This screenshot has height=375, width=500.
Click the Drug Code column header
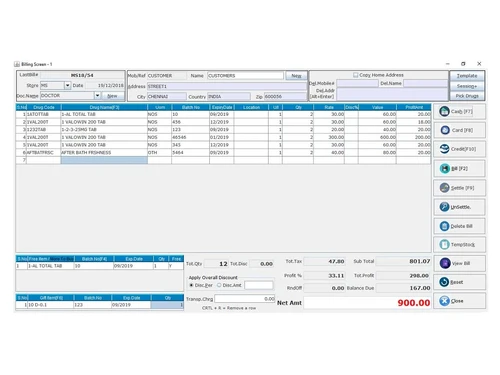(x=44, y=107)
